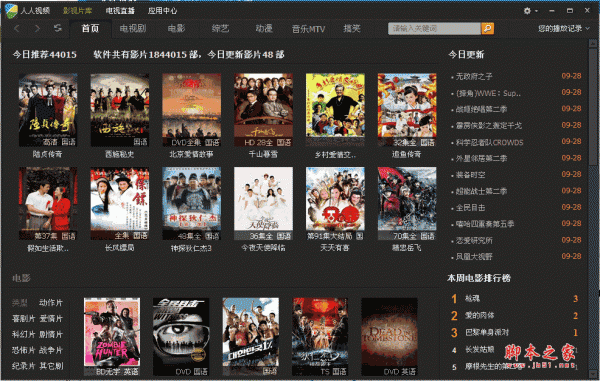Viewport: 600px width, 381px height.
Task: Select the 战争片 genre link
Action: click(51, 350)
